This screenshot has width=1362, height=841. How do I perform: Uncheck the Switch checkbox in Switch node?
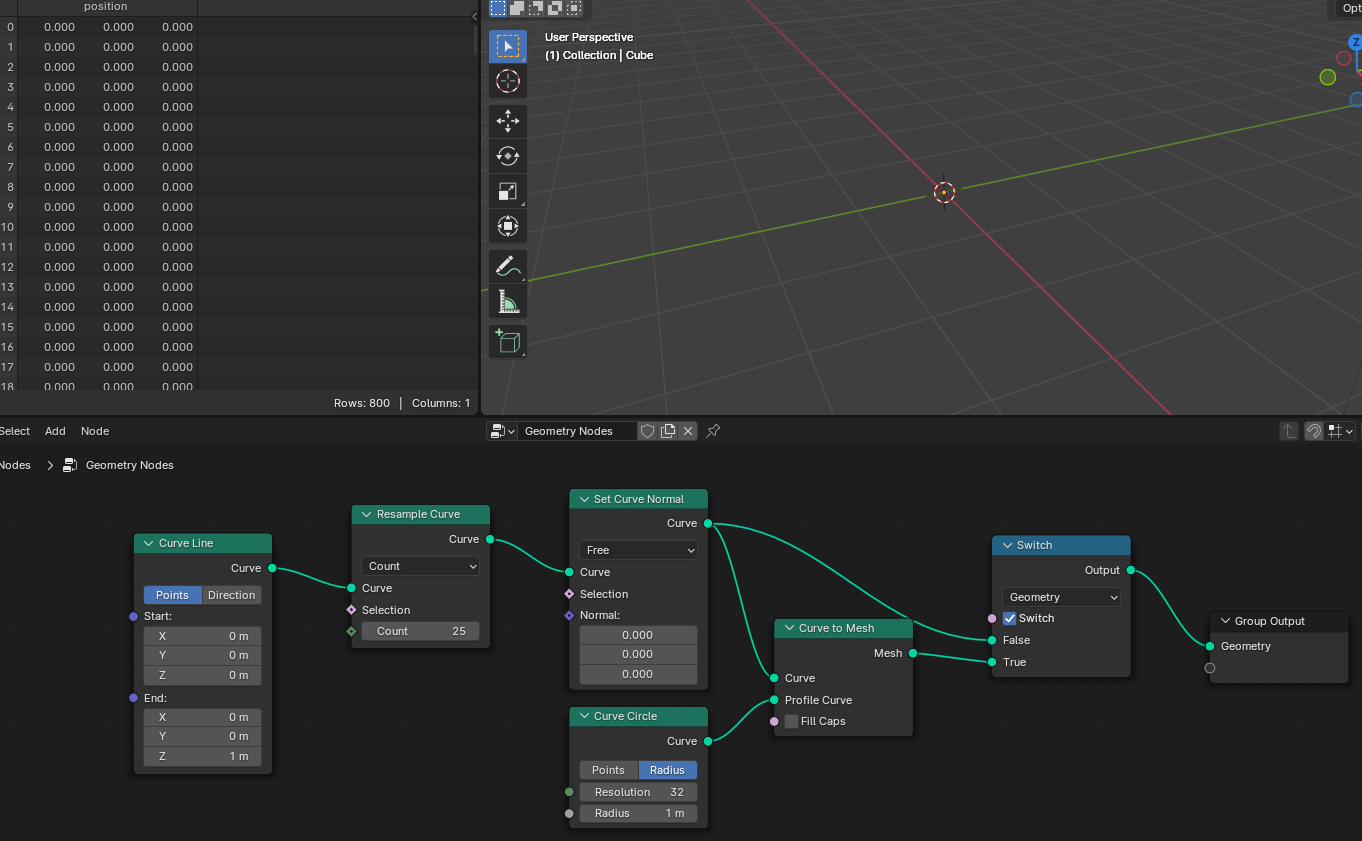[1010, 618]
